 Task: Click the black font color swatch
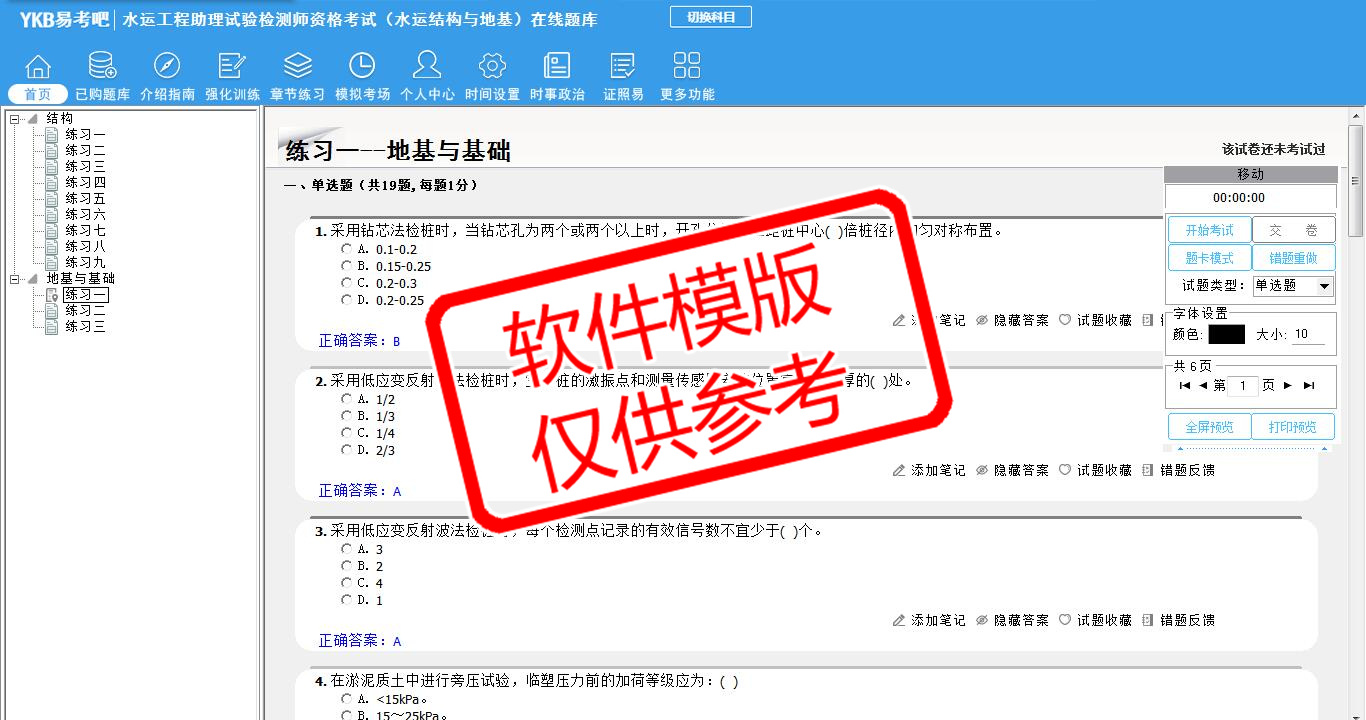click(1226, 335)
